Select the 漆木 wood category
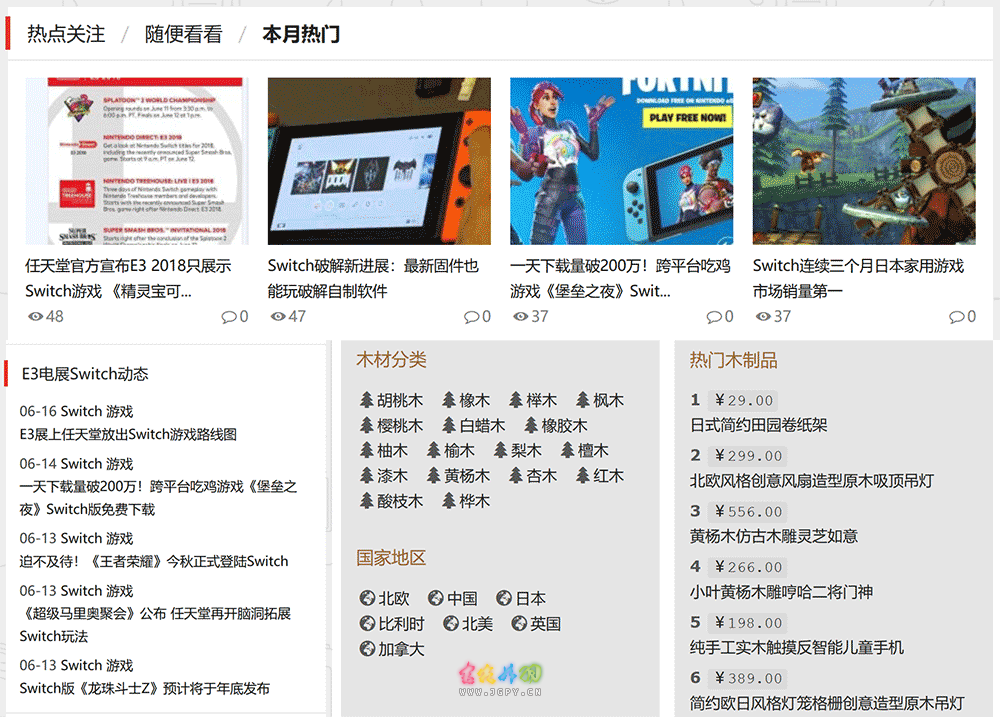The image size is (1000, 717). click(x=384, y=476)
